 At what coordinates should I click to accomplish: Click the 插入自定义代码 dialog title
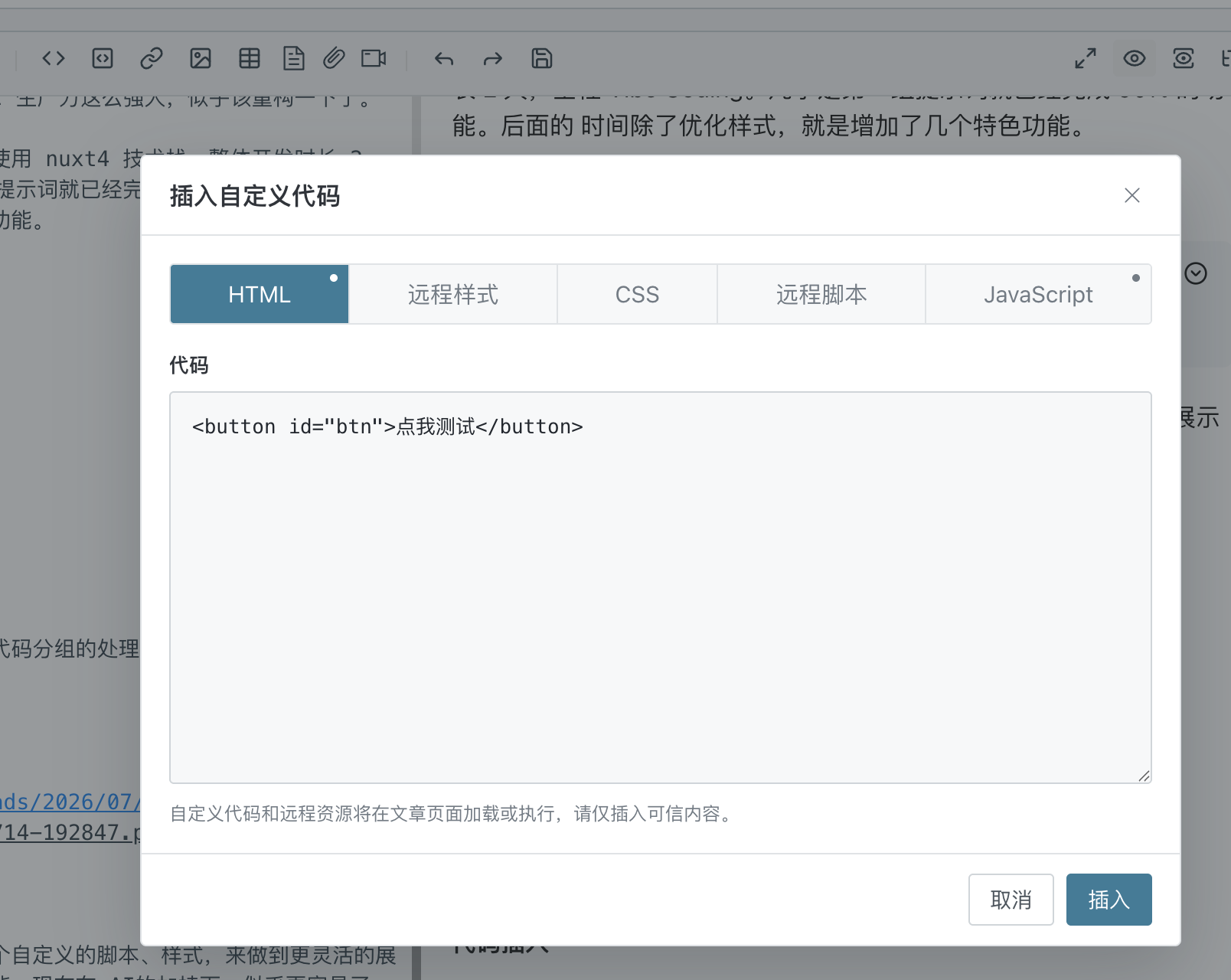(255, 196)
